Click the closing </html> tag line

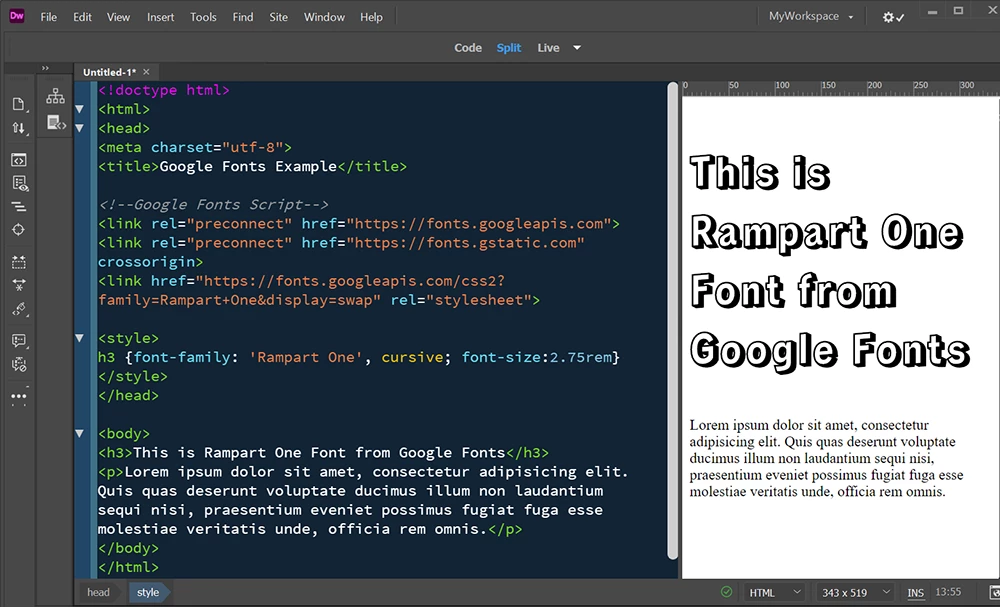click(x=128, y=567)
